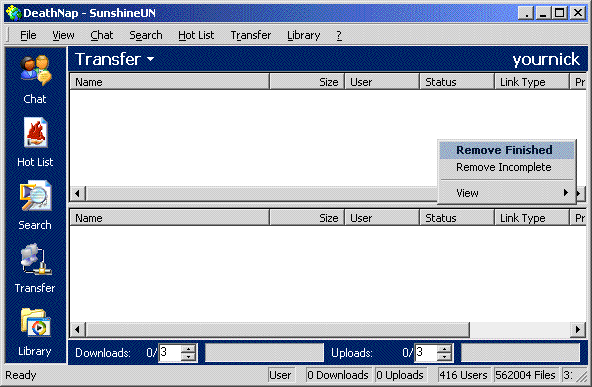Sort lower list by User column
The height and width of the screenshot is (387, 592).
pos(382,218)
